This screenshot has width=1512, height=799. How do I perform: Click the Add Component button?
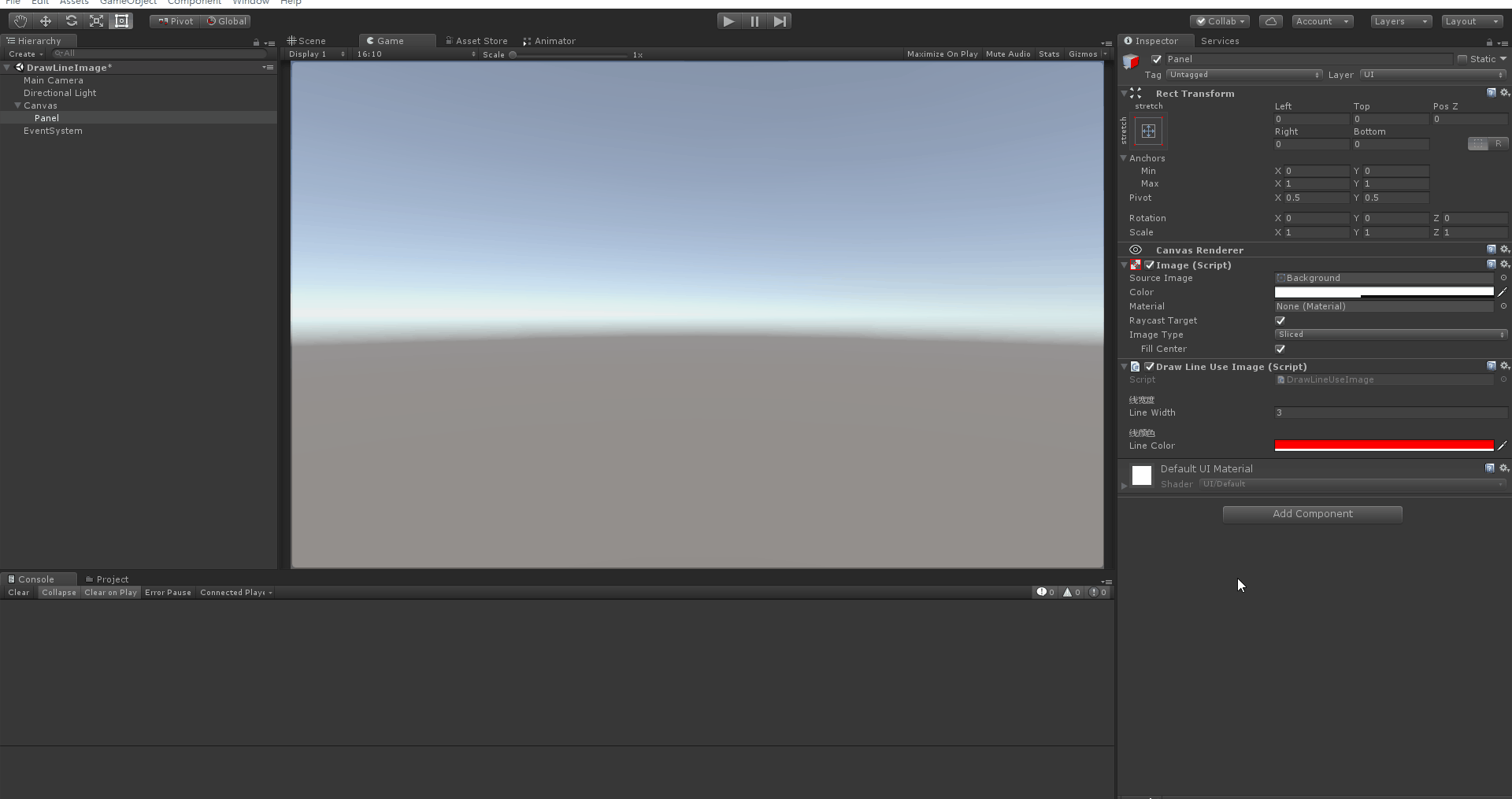(x=1312, y=514)
